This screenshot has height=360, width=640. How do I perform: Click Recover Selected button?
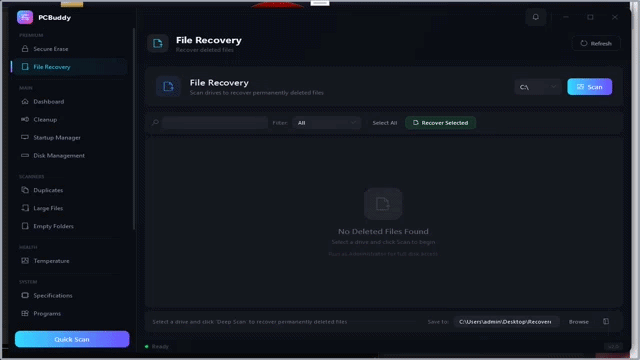click(x=440, y=122)
